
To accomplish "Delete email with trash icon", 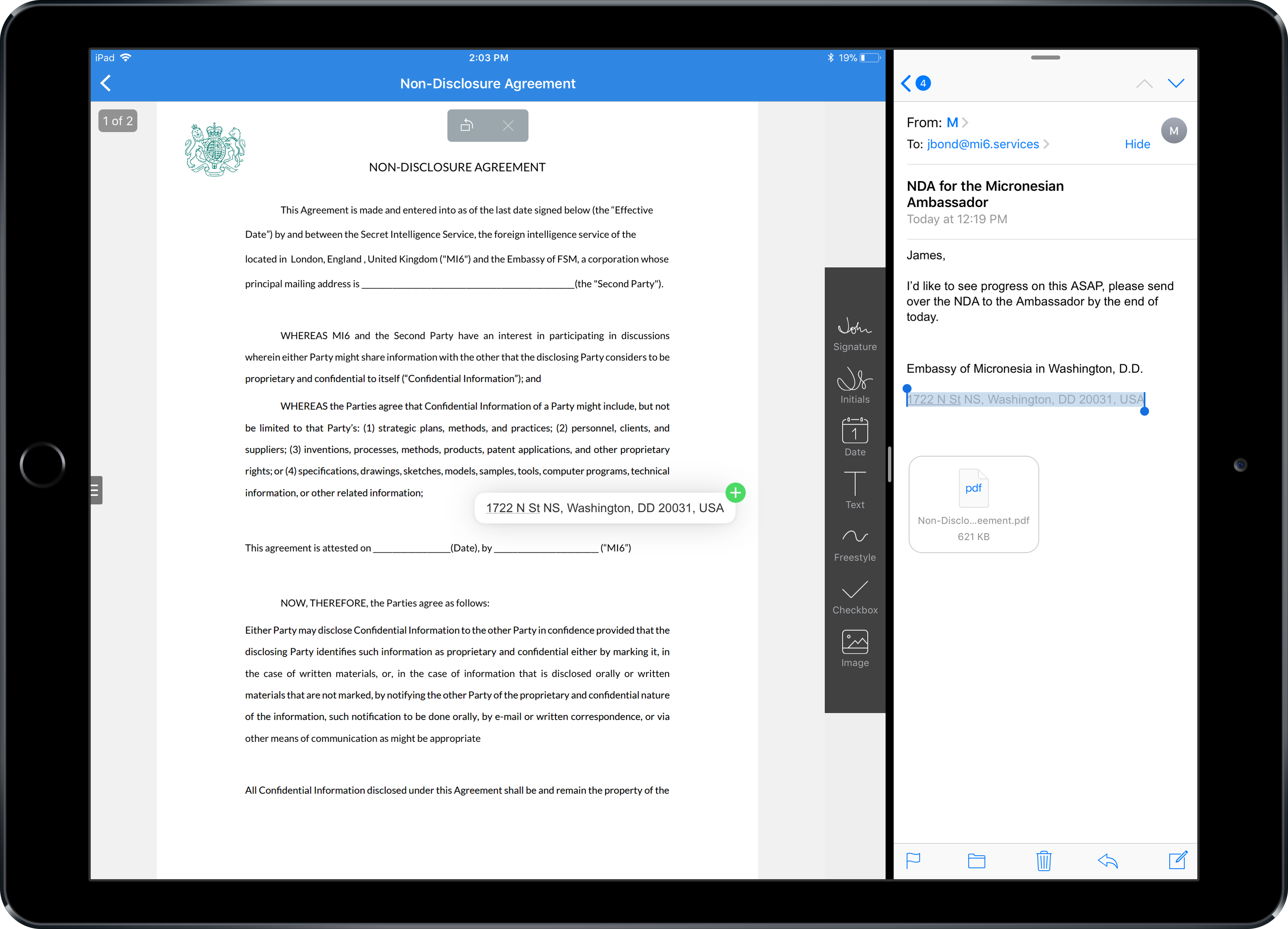I will tap(1044, 861).
